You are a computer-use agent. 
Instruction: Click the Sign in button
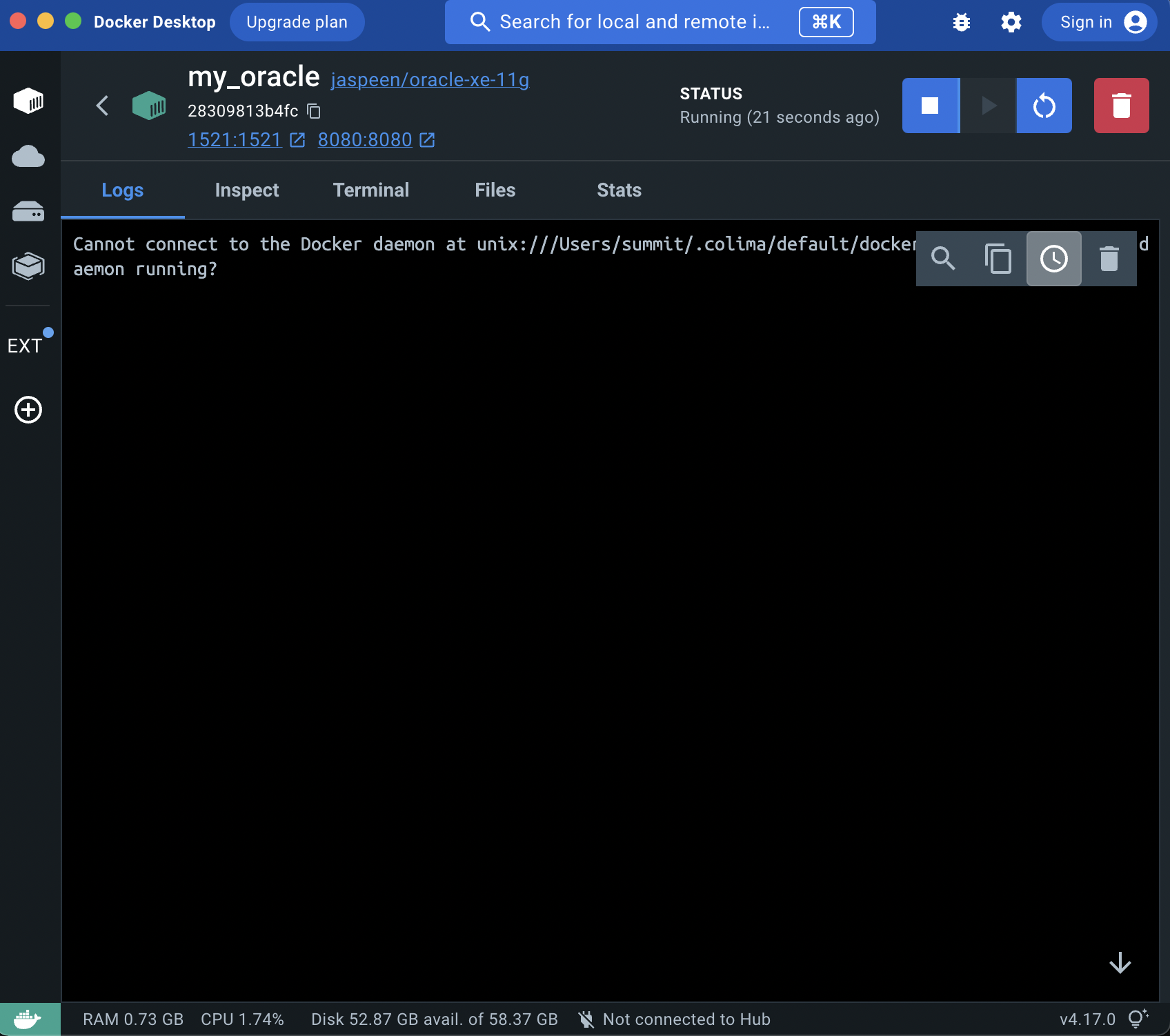[x=1100, y=22]
